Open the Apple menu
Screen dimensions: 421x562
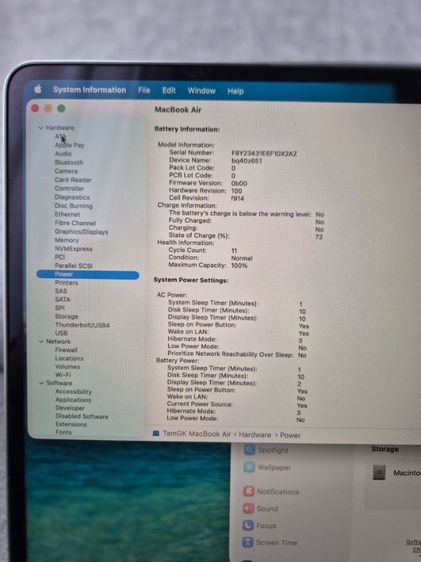[38, 89]
